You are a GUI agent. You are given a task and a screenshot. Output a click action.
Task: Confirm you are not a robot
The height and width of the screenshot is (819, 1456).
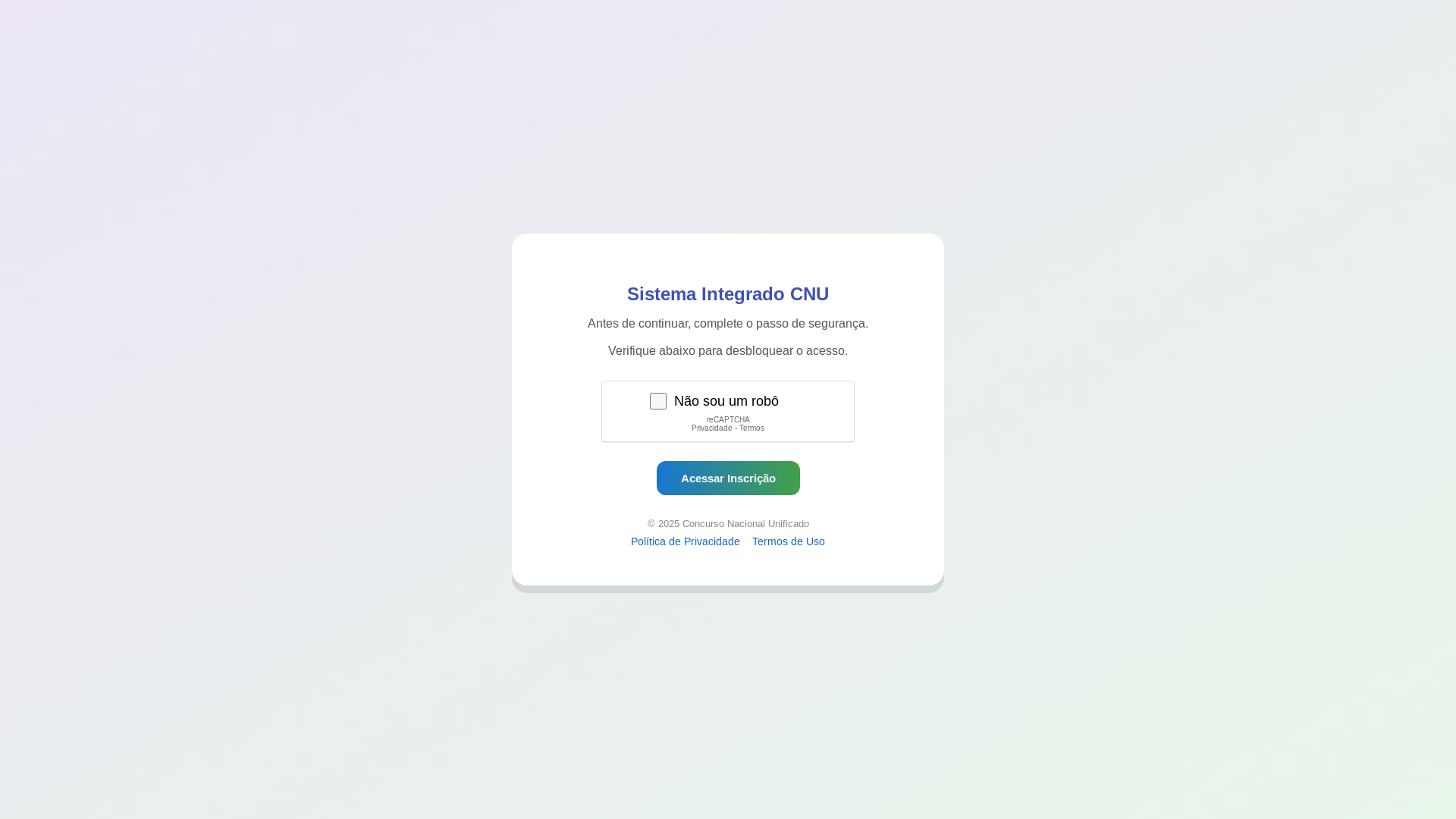pyautogui.click(x=658, y=401)
